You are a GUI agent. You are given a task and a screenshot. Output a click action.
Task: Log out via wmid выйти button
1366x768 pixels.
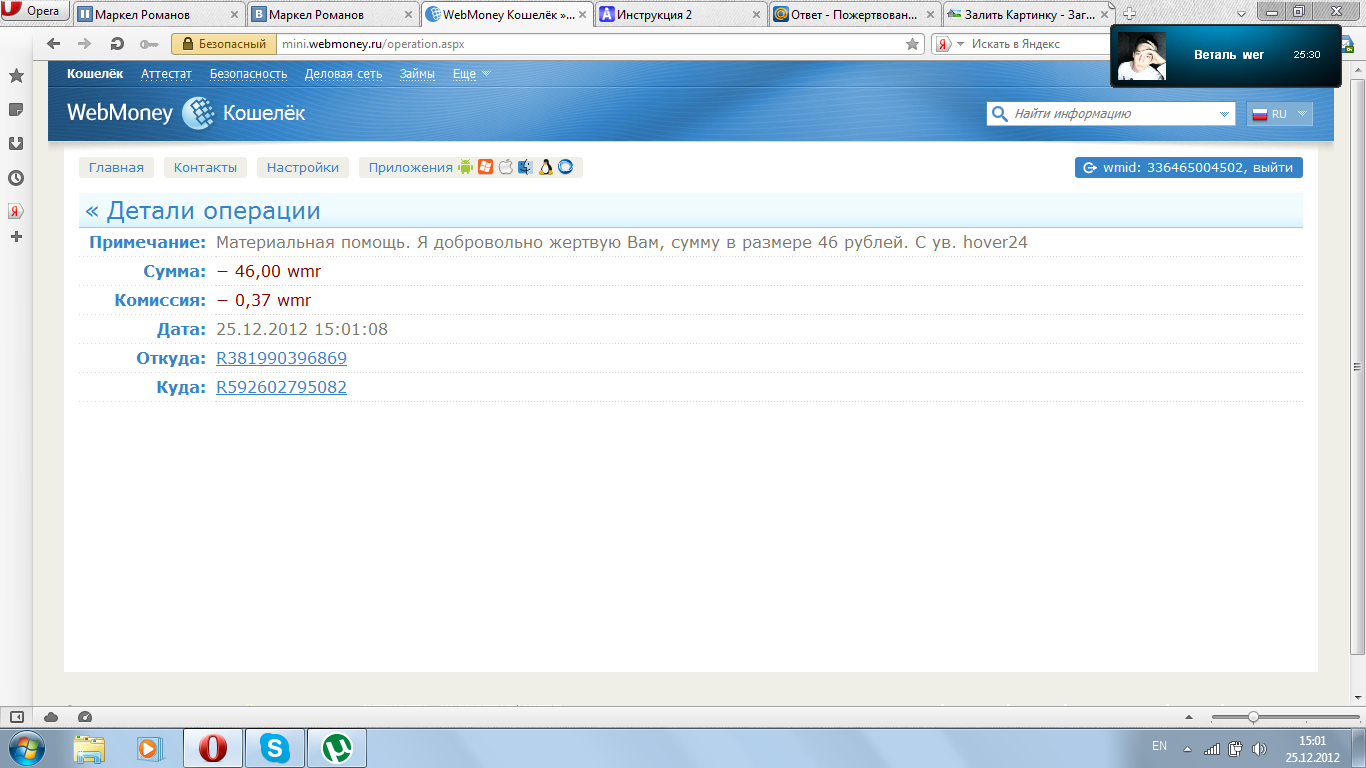[1189, 167]
